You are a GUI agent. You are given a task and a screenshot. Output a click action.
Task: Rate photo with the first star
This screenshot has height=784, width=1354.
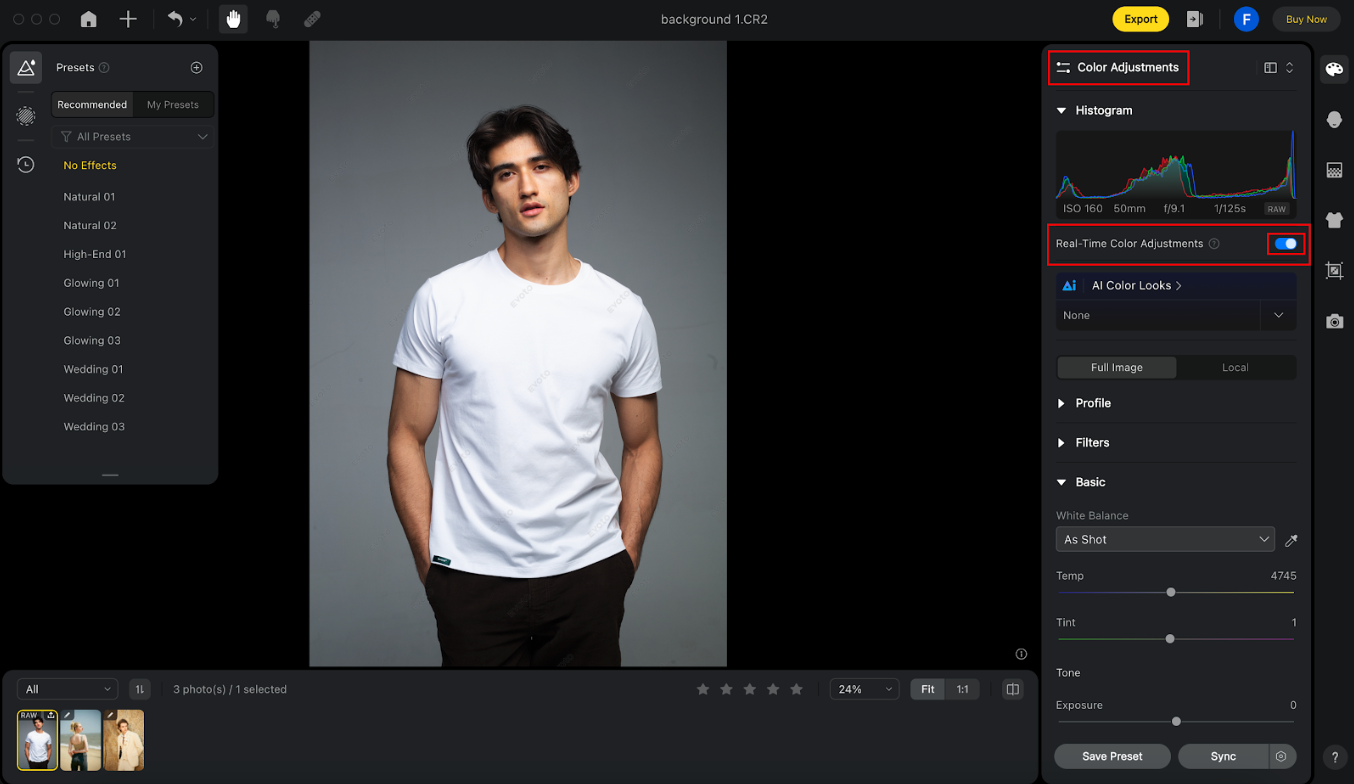[x=703, y=689]
